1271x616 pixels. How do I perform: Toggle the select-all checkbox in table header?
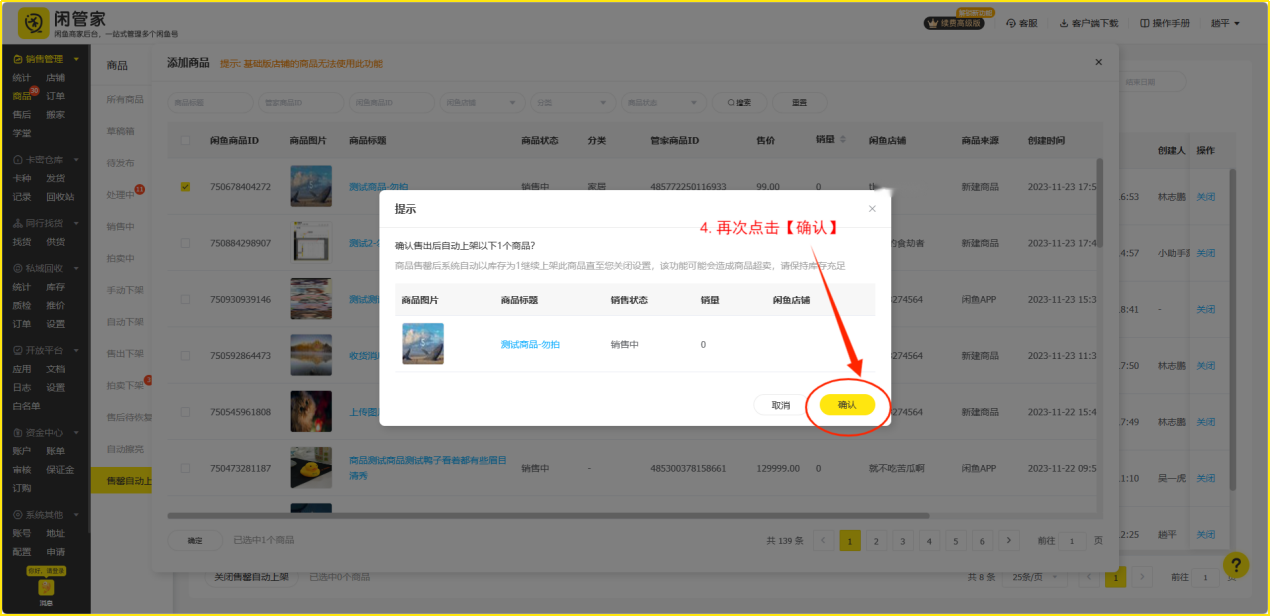pos(185,141)
